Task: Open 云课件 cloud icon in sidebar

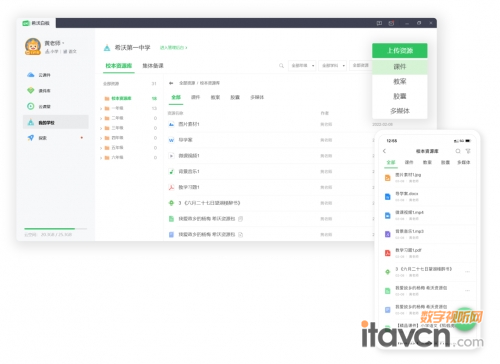Action: pos(31,75)
